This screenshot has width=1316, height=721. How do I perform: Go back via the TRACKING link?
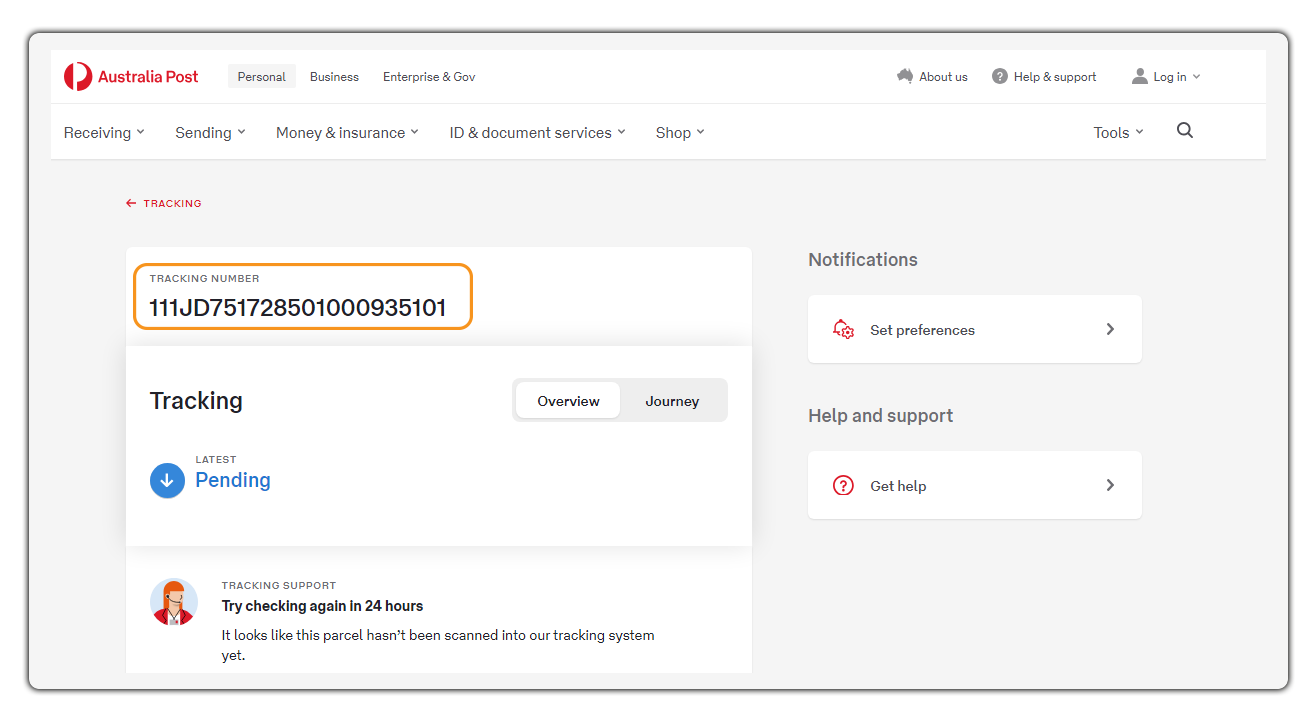pos(172,203)
